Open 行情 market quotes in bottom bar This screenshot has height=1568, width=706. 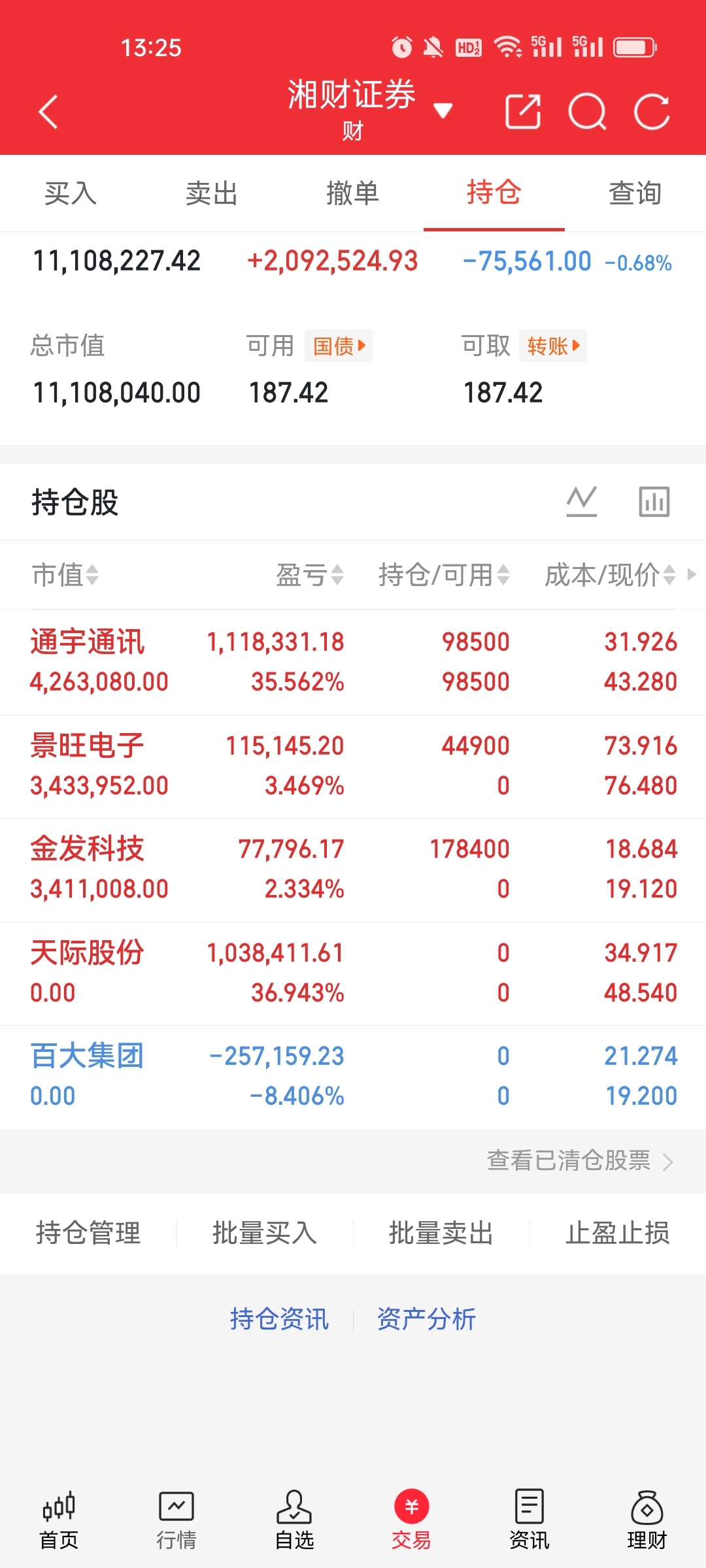[x=176, y=1520]
